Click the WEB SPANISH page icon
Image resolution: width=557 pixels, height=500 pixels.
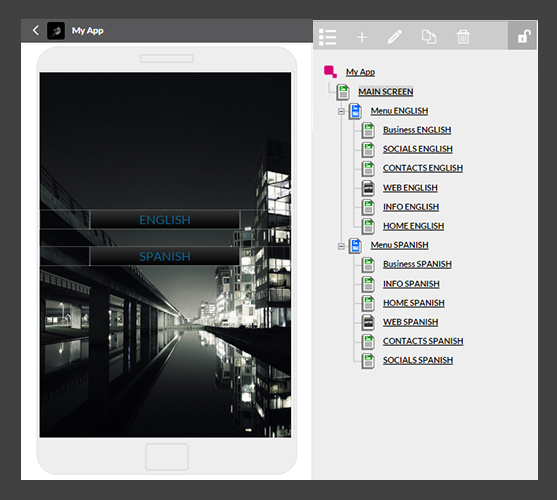[x=368, y=322]
